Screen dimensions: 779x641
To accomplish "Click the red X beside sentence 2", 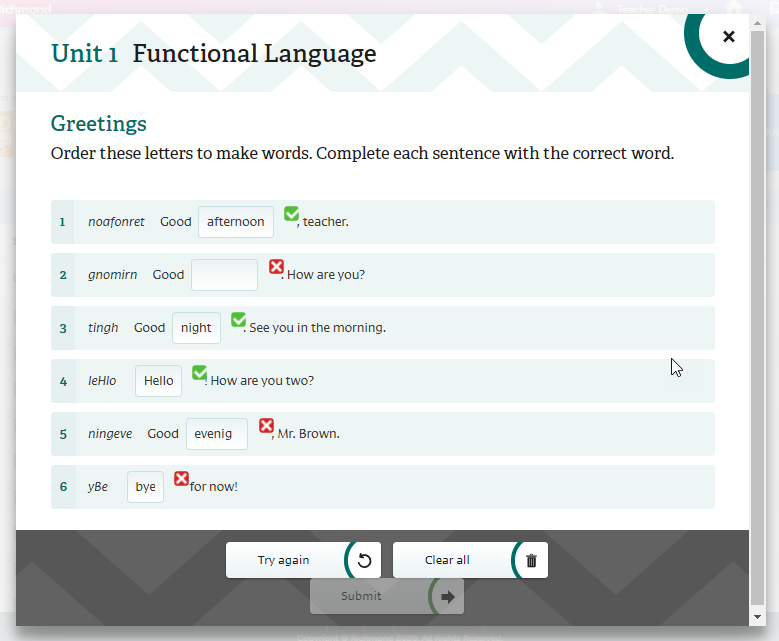I will [276, 266].
